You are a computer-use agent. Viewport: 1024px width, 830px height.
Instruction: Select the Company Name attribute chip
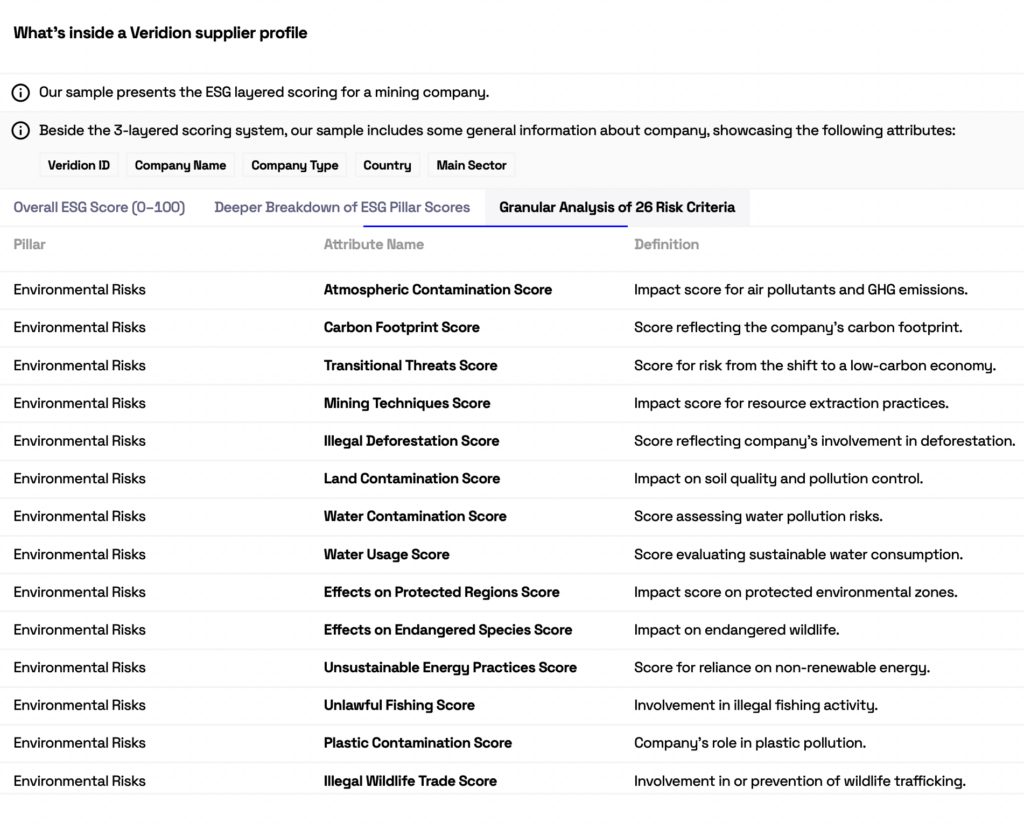(180, 165)
